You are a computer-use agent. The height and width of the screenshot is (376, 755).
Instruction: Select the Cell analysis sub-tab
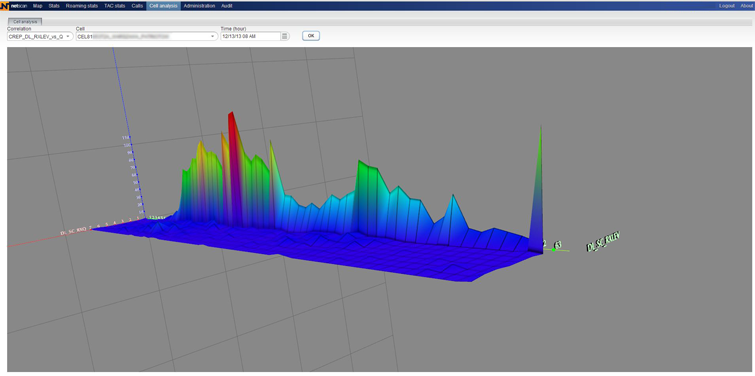tap(26, 22)
